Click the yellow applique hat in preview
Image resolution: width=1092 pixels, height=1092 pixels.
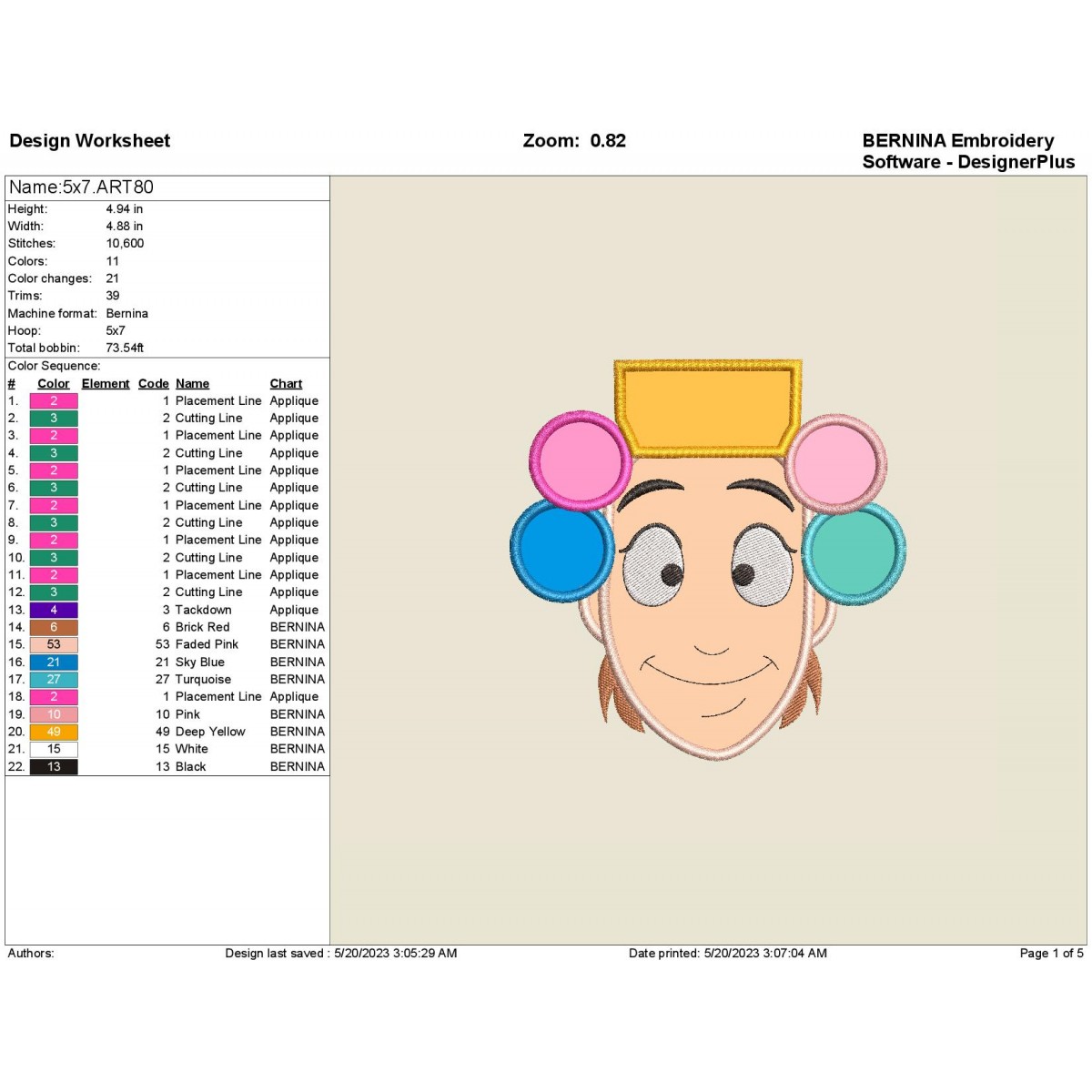(x=707, y=407)
